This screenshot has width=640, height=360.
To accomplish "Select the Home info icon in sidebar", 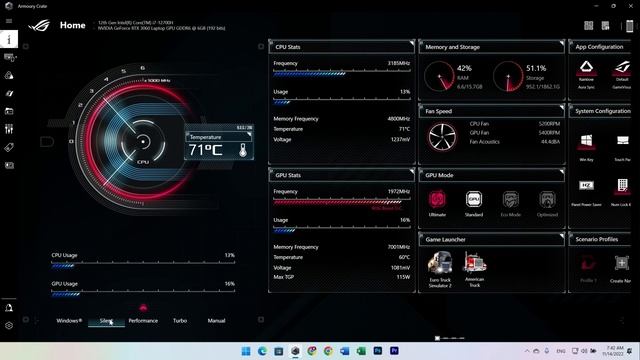I will (x=9, y=39).
